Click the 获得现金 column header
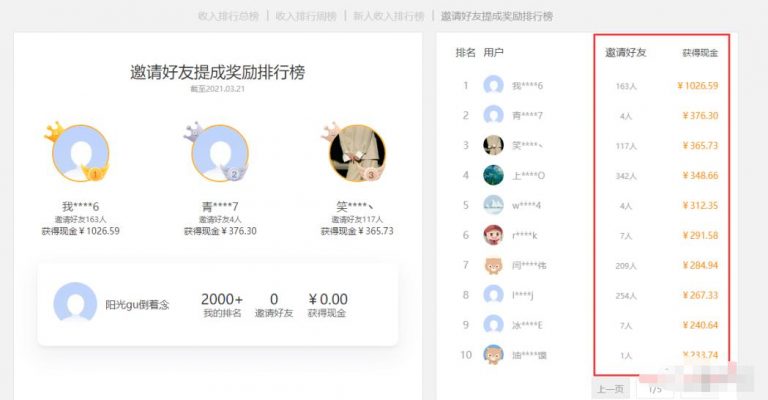Screen dimensions: 768x400 pyautogui.click(x=699, y=52)
